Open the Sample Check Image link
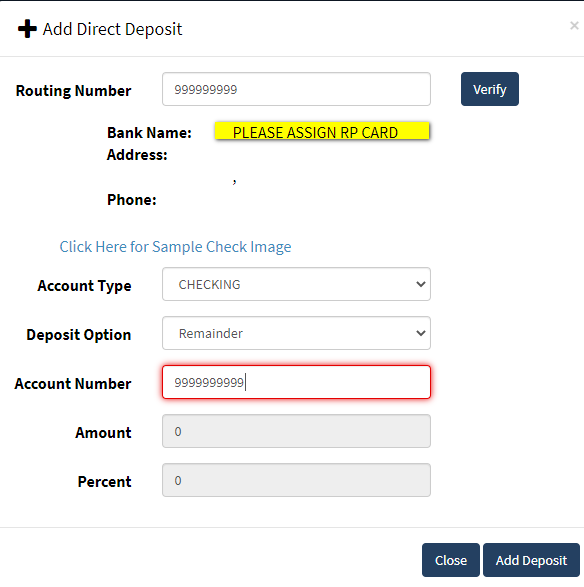Image resolution: width=584 pixels, height=587 pixels. click(175, 247)
